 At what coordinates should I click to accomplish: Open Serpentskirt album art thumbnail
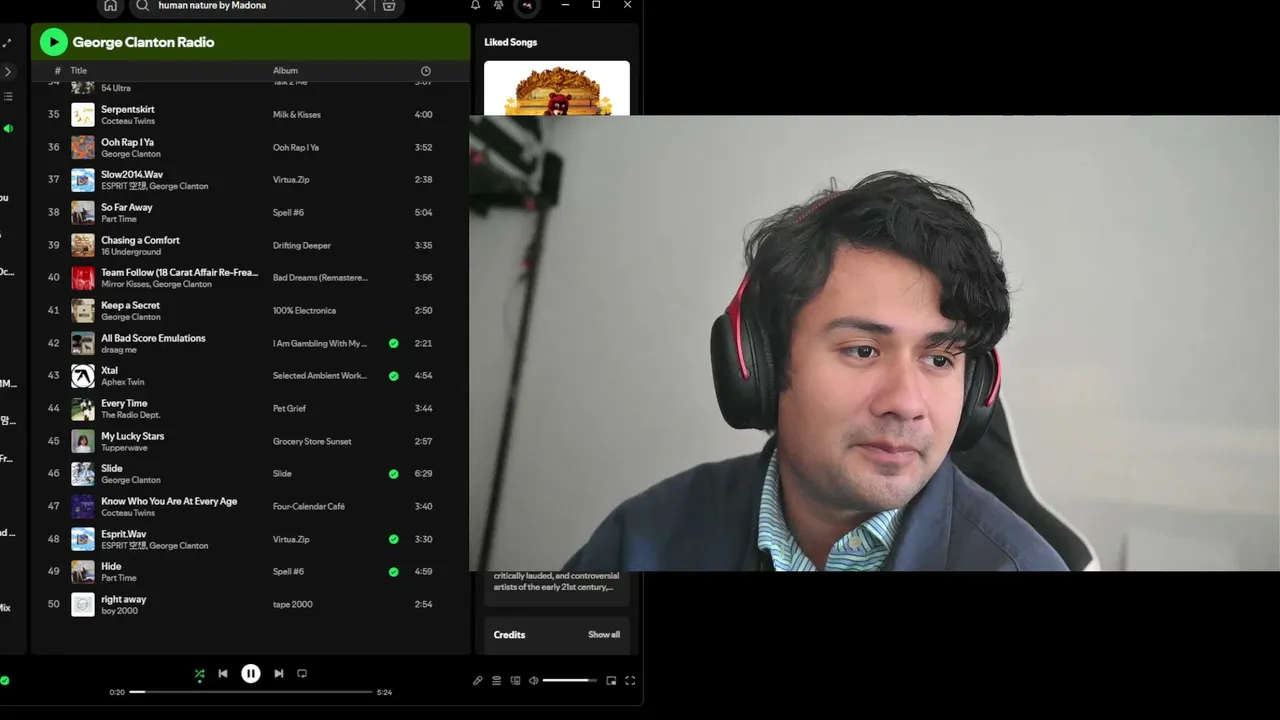[x=83, y=115]
